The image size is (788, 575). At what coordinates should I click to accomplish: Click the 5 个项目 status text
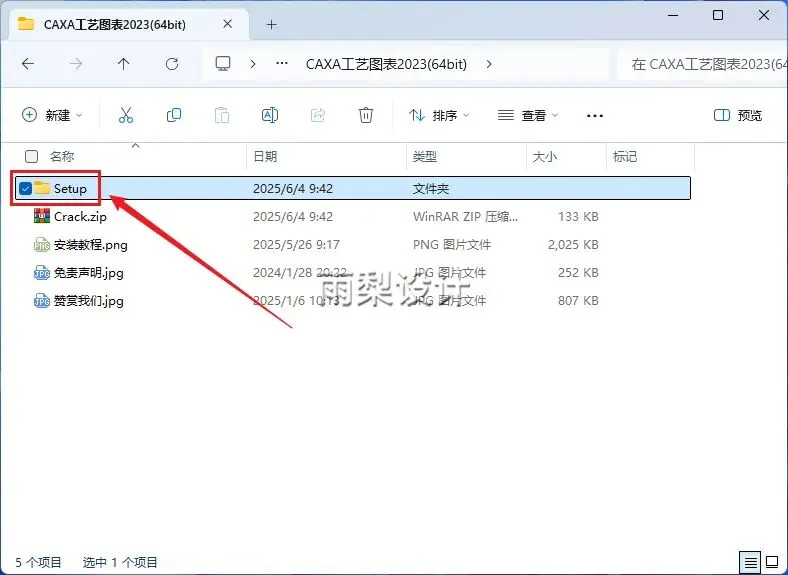pos(38,562)
